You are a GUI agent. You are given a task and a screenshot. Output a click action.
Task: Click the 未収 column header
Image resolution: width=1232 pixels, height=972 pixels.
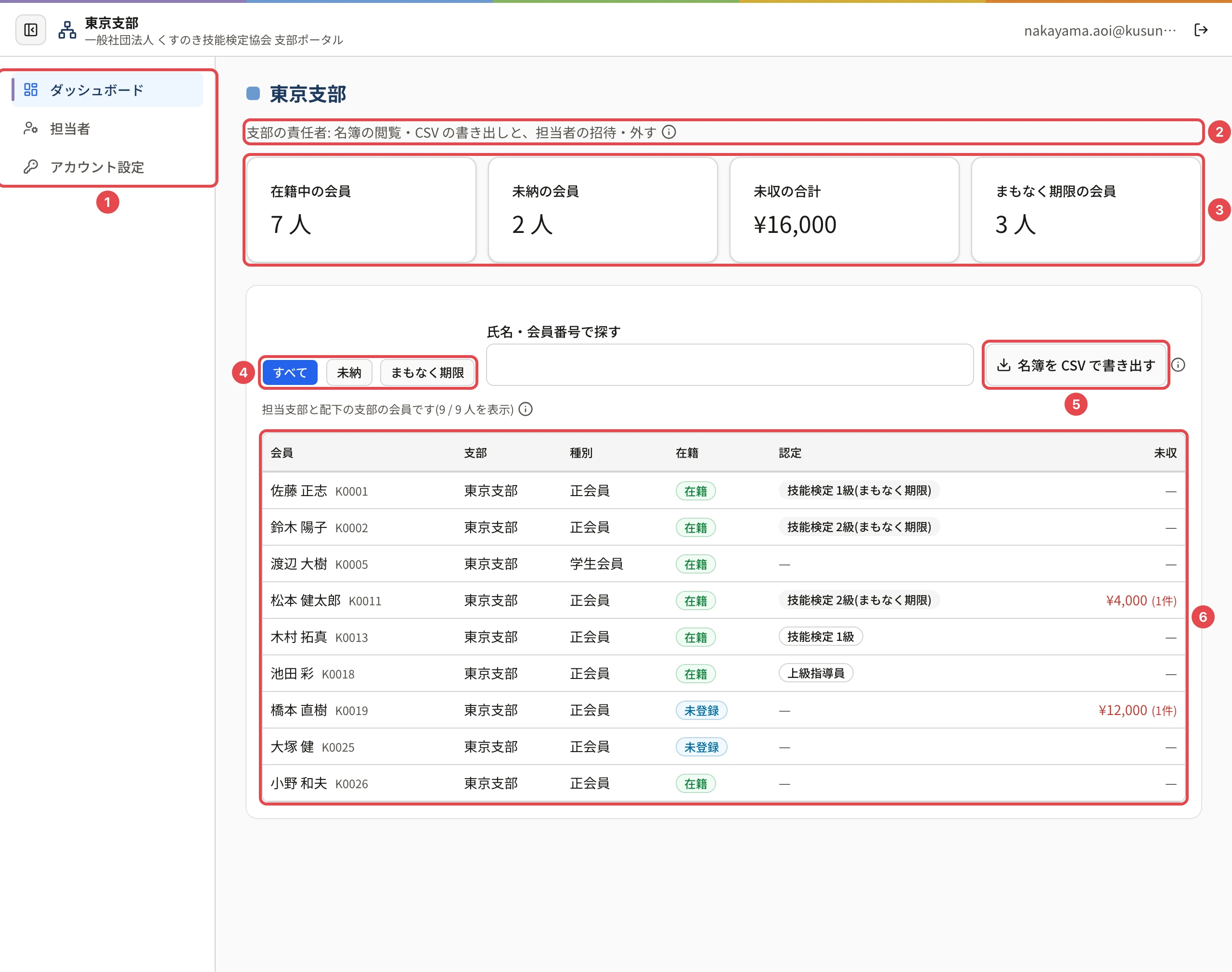point(1166,452)
